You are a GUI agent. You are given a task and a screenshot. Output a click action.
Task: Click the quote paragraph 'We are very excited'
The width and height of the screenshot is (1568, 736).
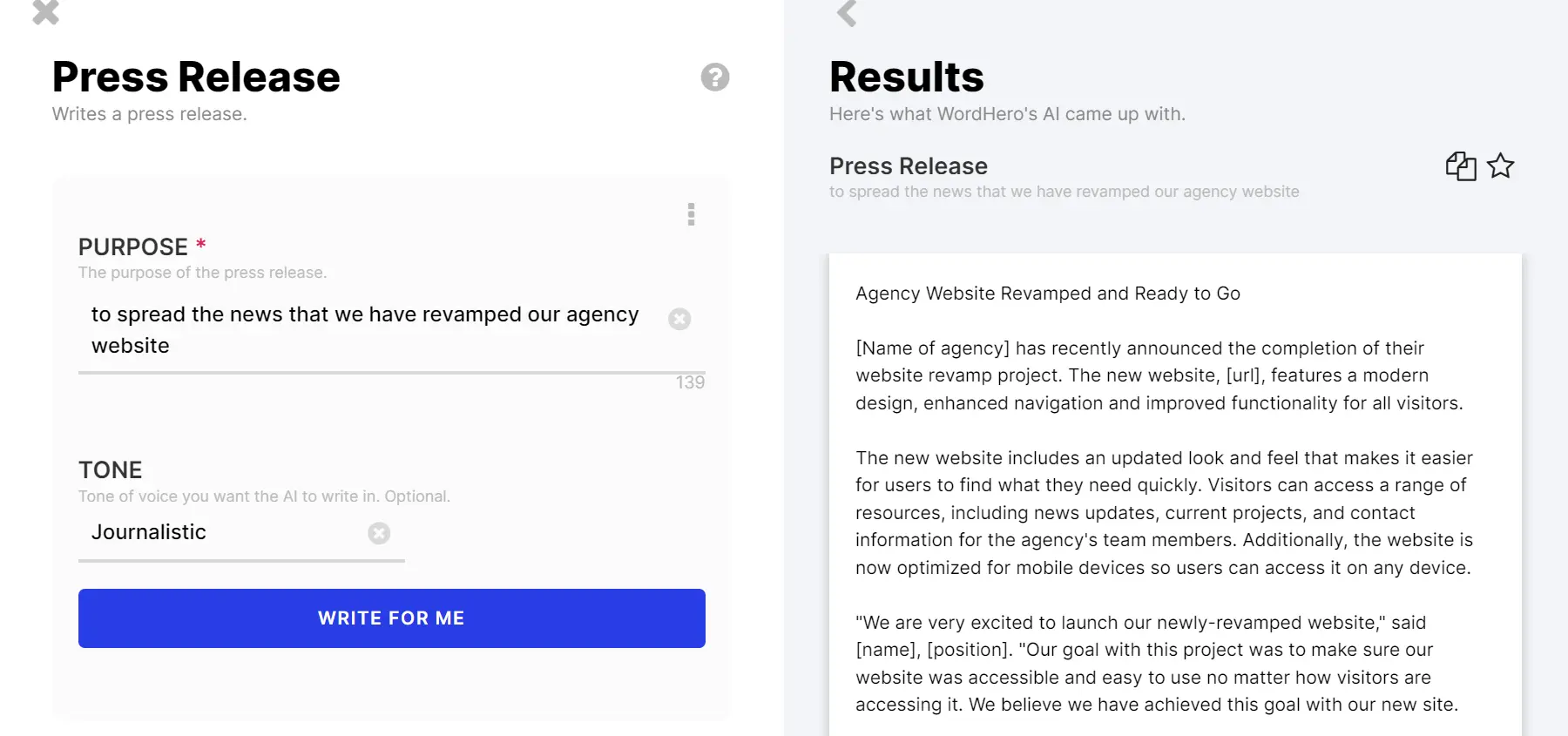pyautogui.click(x=1157, y=664)
